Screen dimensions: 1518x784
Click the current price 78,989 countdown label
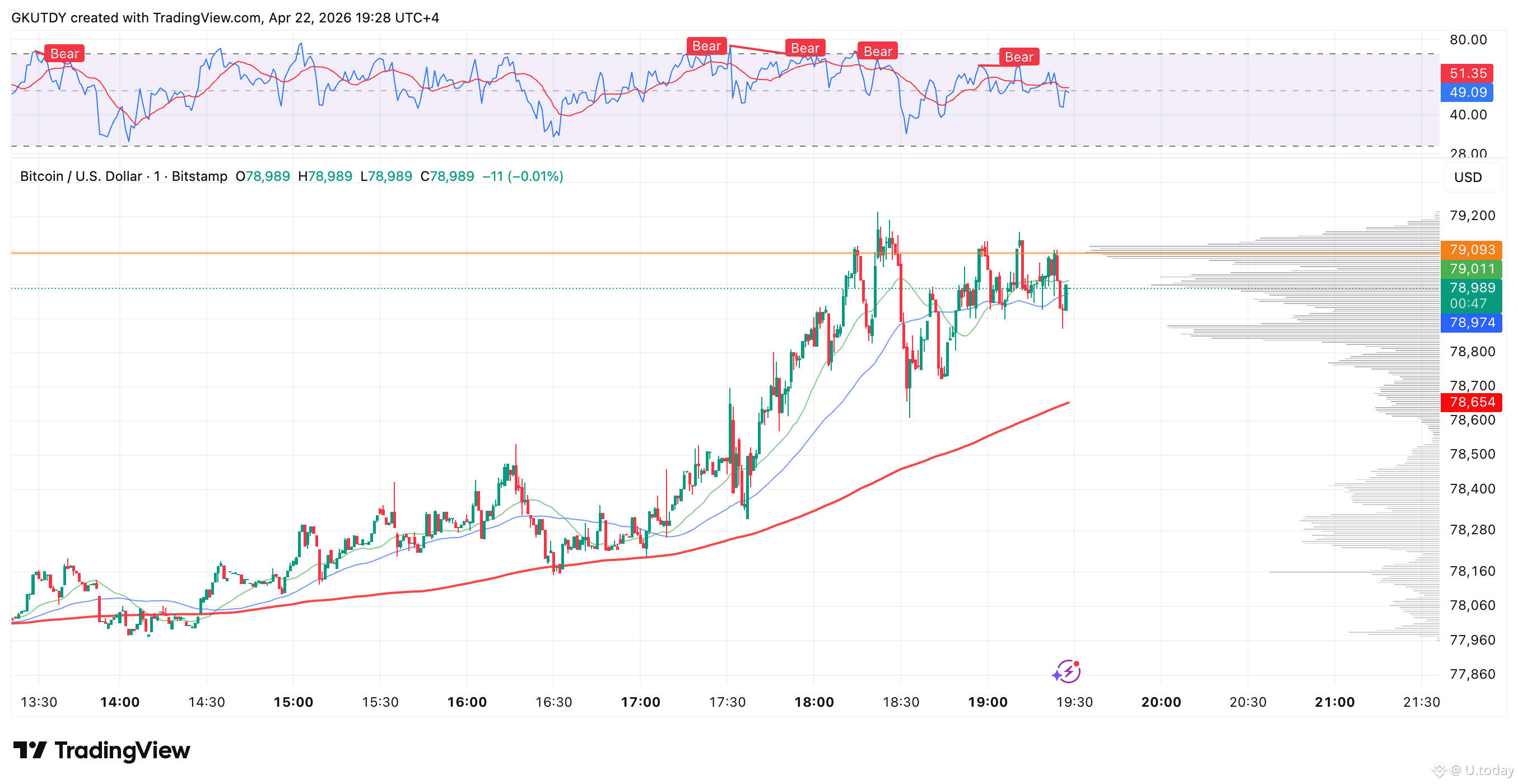tap(1472, 296)
